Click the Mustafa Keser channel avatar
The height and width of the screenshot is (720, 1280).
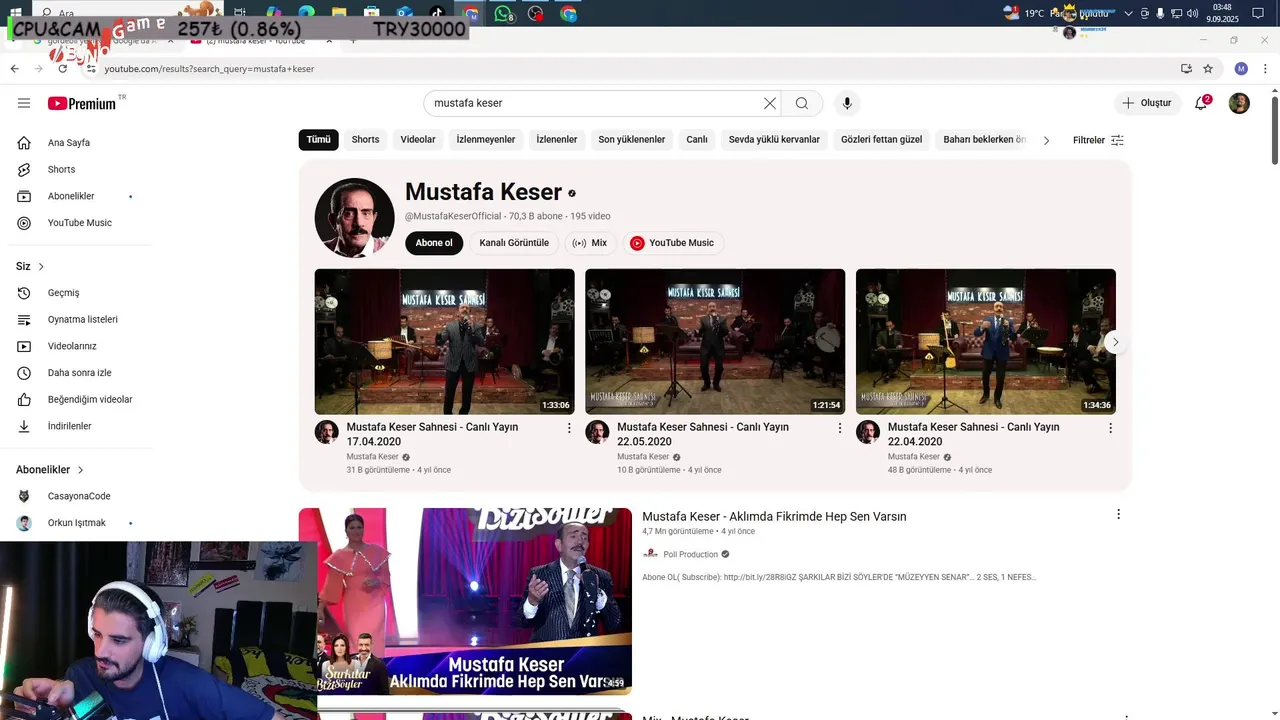354,218
